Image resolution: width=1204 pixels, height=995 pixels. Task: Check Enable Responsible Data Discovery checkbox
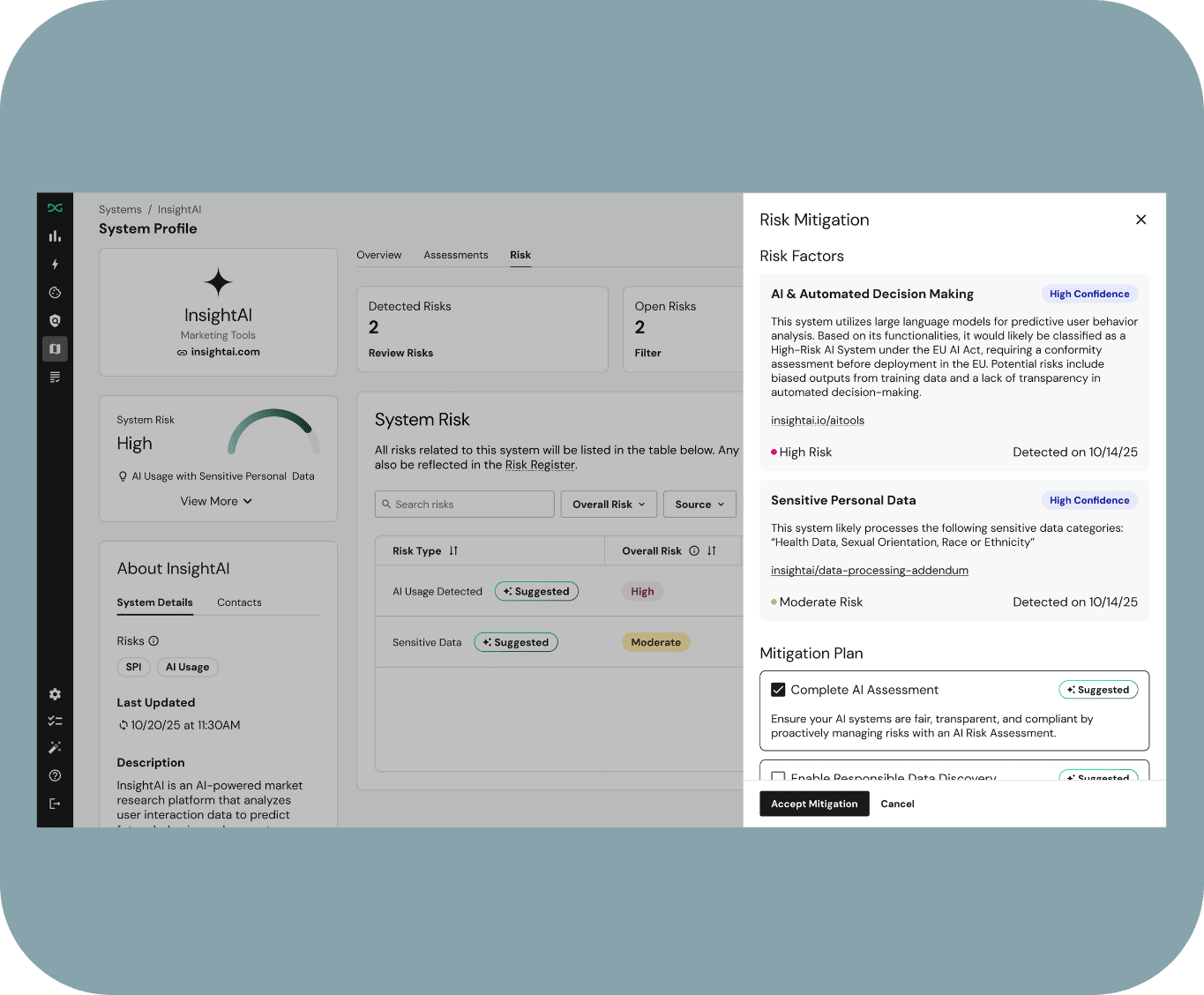click(778, 777)
